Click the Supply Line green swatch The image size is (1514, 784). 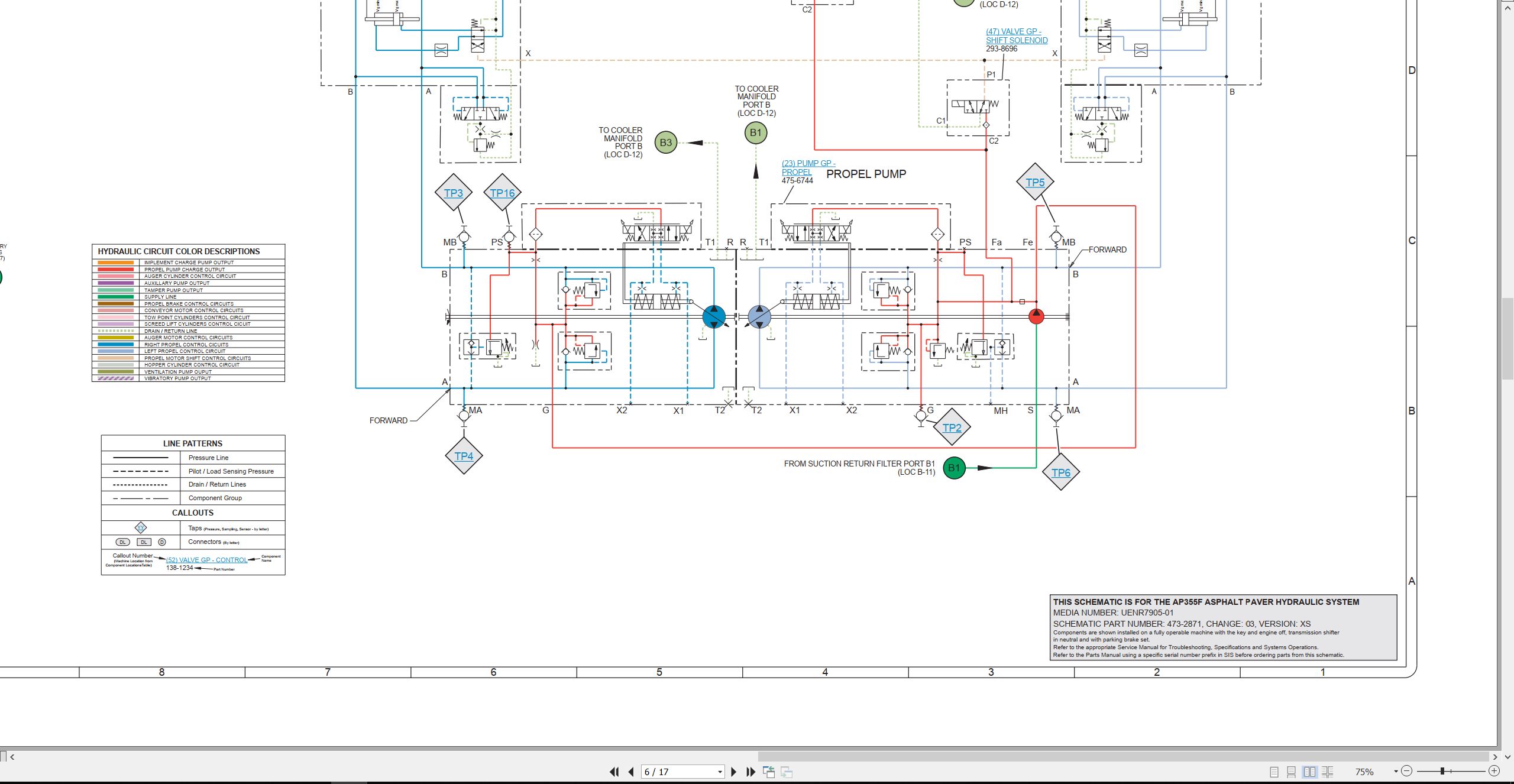(x=115, y=297)
